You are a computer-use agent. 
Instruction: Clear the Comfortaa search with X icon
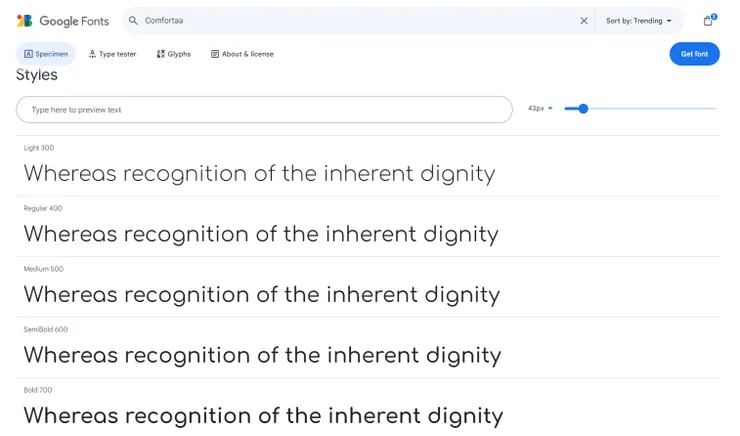584,20
